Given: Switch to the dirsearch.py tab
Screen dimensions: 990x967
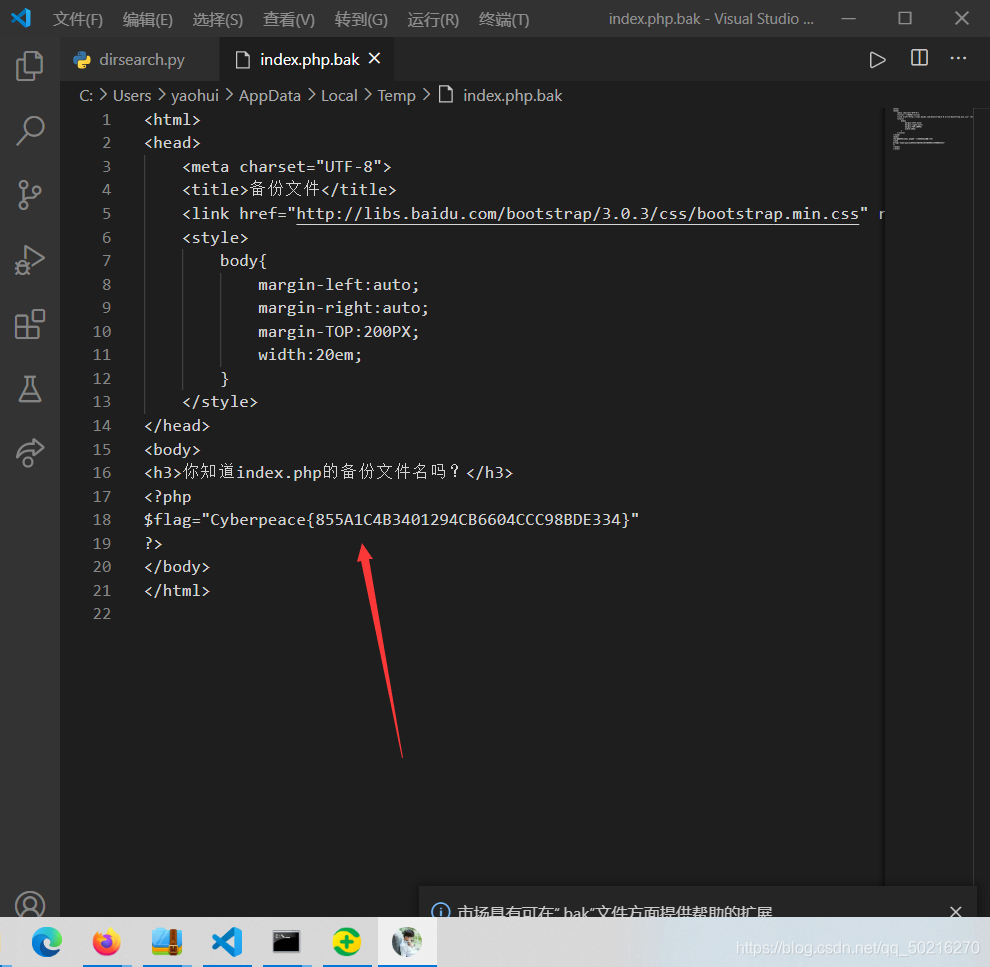Looking at the screenshot, I should click(140, 59).
